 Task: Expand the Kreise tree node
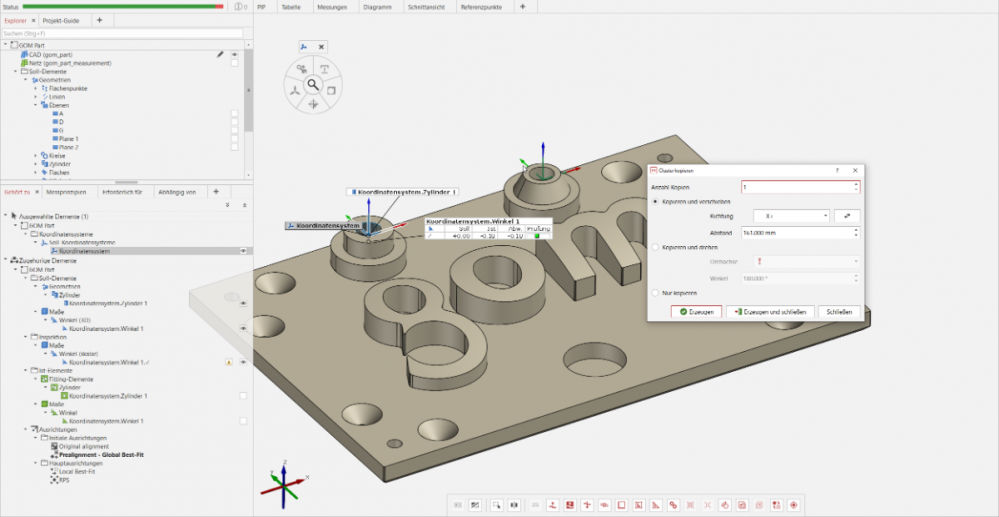(x=36, y=155)
